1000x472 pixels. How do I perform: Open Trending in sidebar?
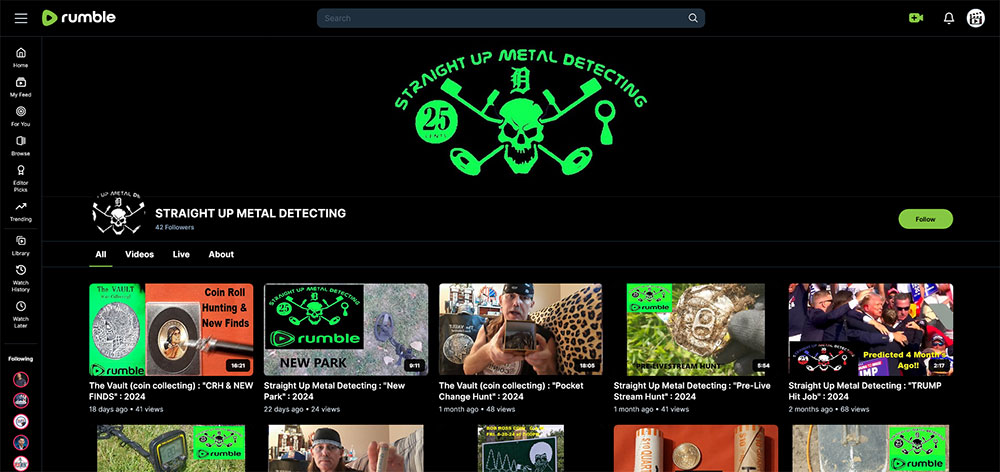[20, 212]
